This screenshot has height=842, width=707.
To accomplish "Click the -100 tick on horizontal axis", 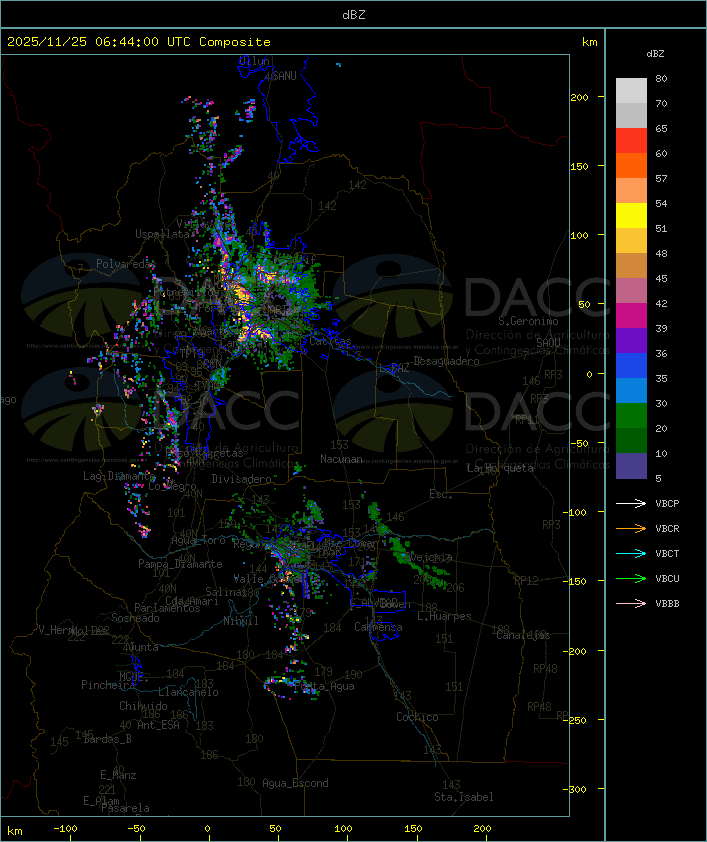I will [x=65, y=829].
